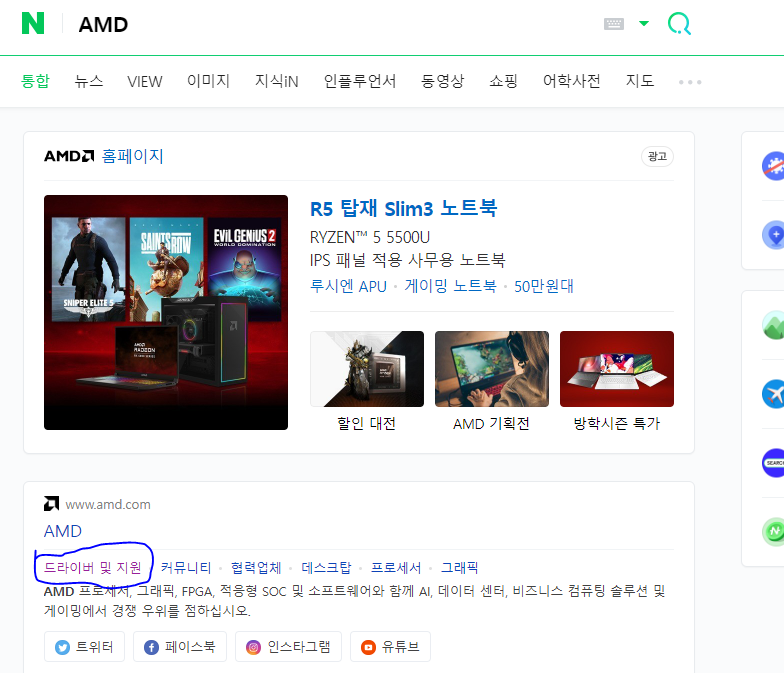Open the AMD site title link

[x=63, y=531]
